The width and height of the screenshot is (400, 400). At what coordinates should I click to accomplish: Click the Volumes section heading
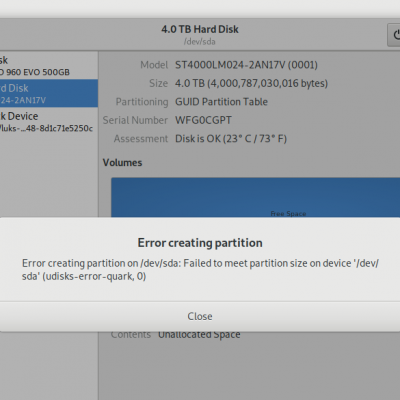[x=122, y=163]
